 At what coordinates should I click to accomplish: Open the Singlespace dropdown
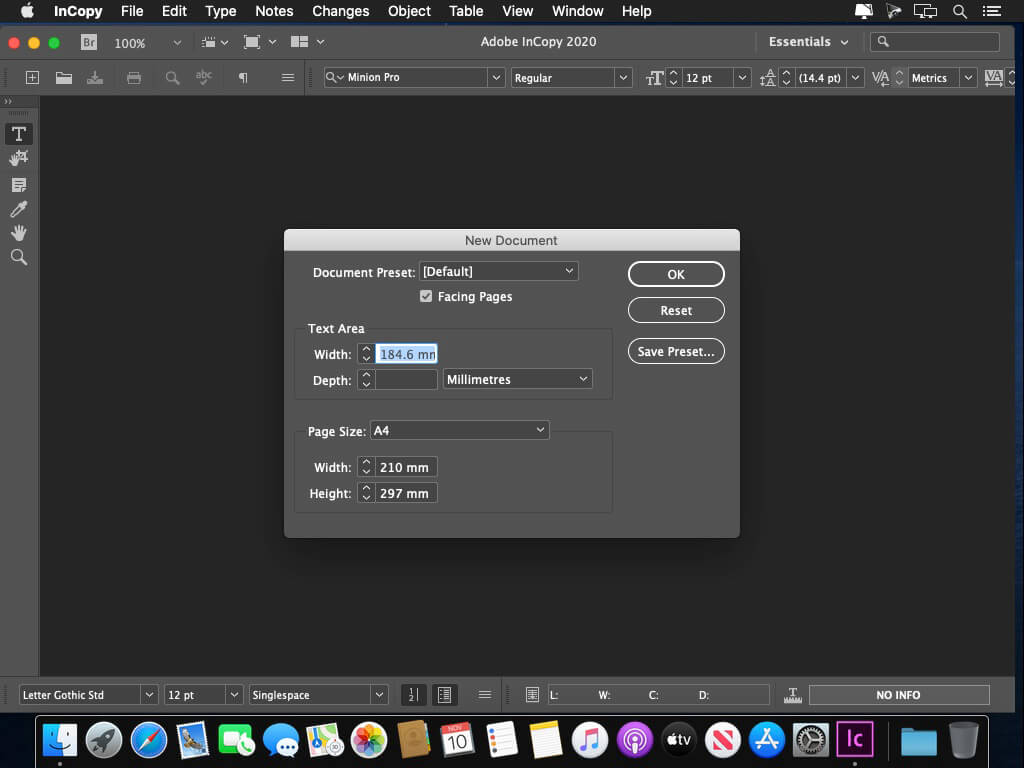click(379, 695)
